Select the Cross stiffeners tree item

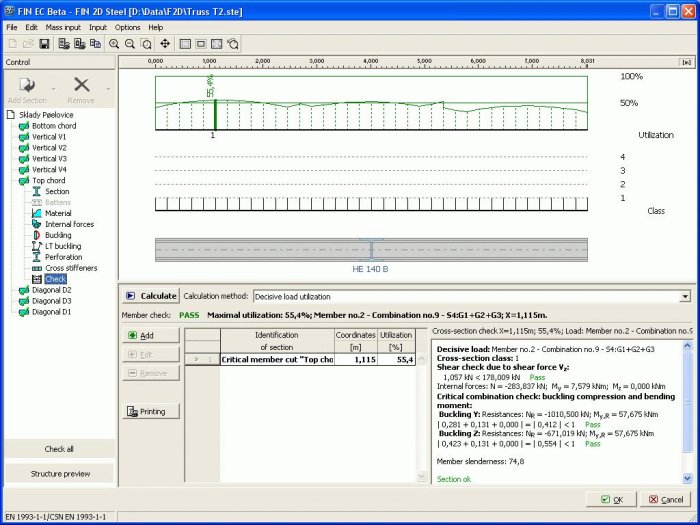coord(73,268)
